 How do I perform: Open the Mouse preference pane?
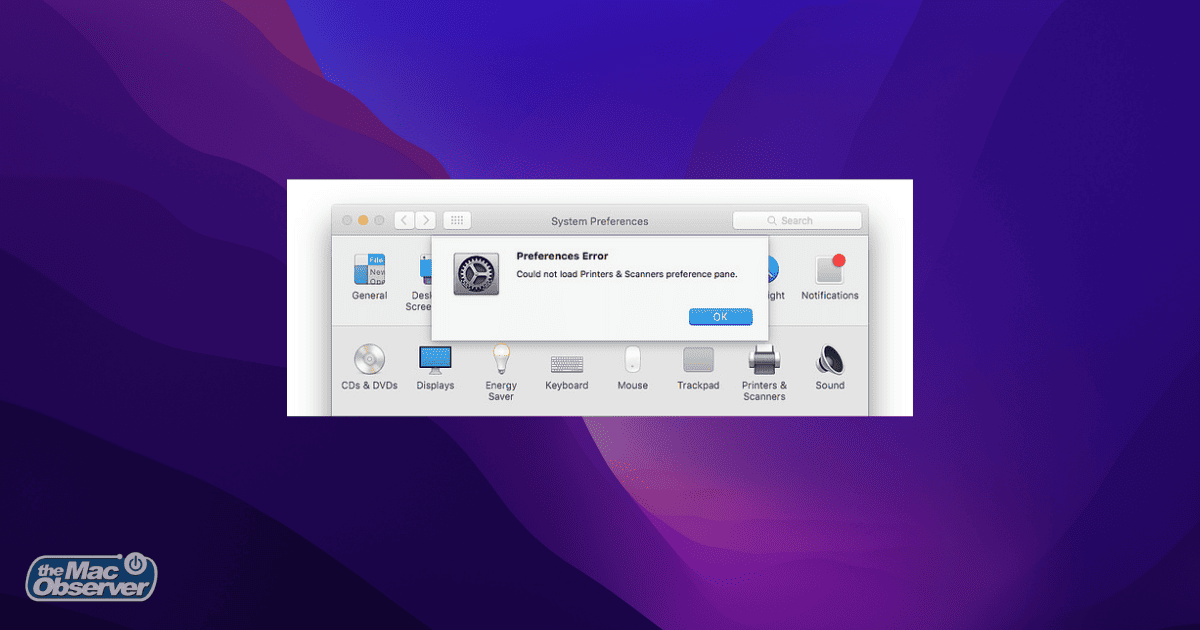coord(632,360)
